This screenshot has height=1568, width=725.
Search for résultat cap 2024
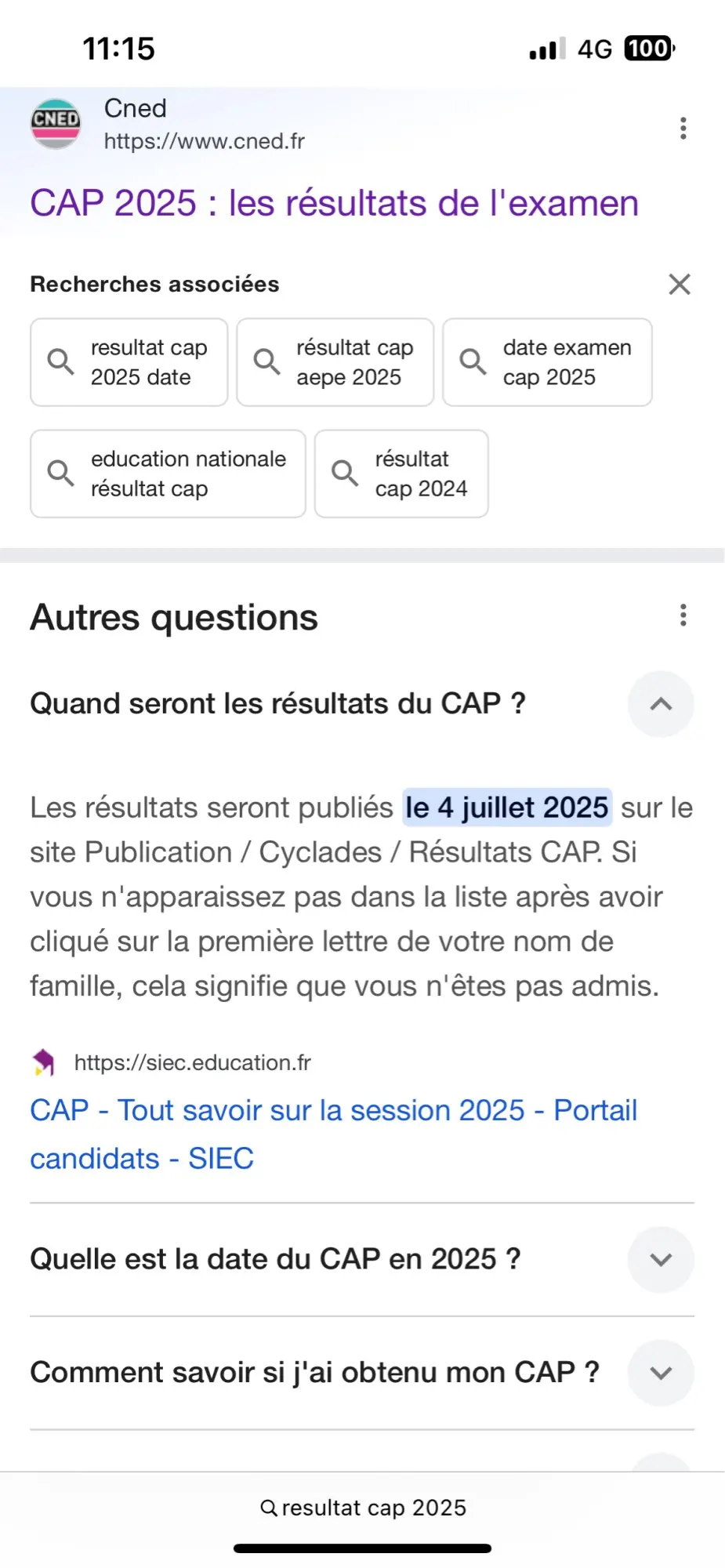401,474
